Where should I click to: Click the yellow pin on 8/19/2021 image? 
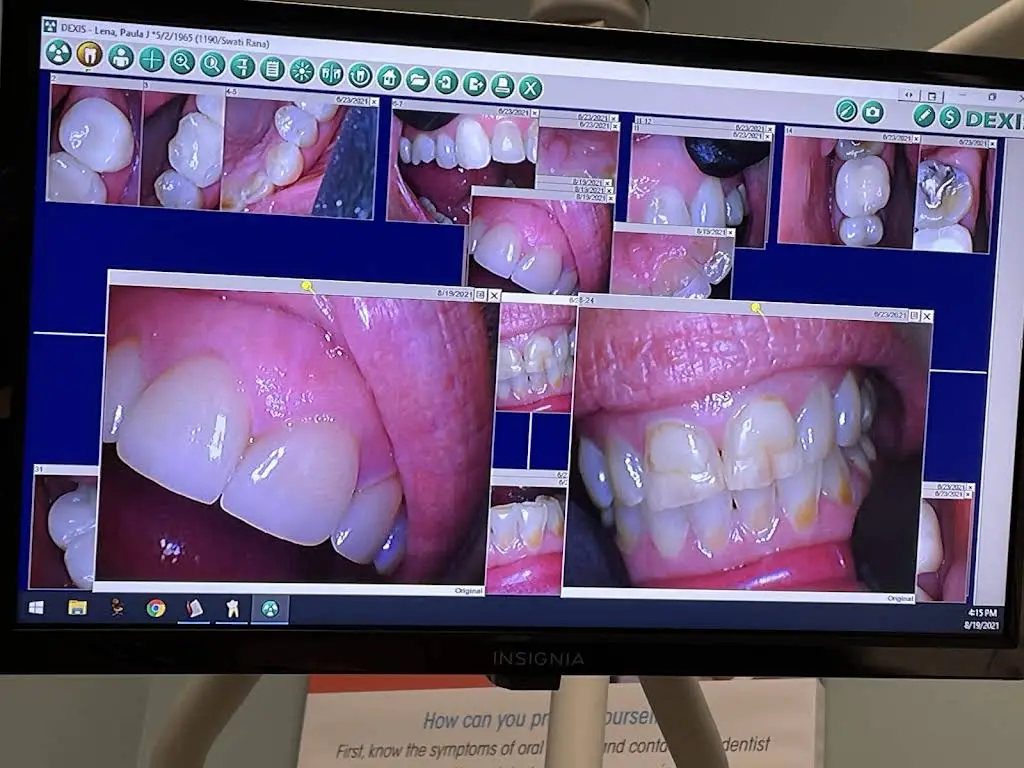(x=307, y=286)
